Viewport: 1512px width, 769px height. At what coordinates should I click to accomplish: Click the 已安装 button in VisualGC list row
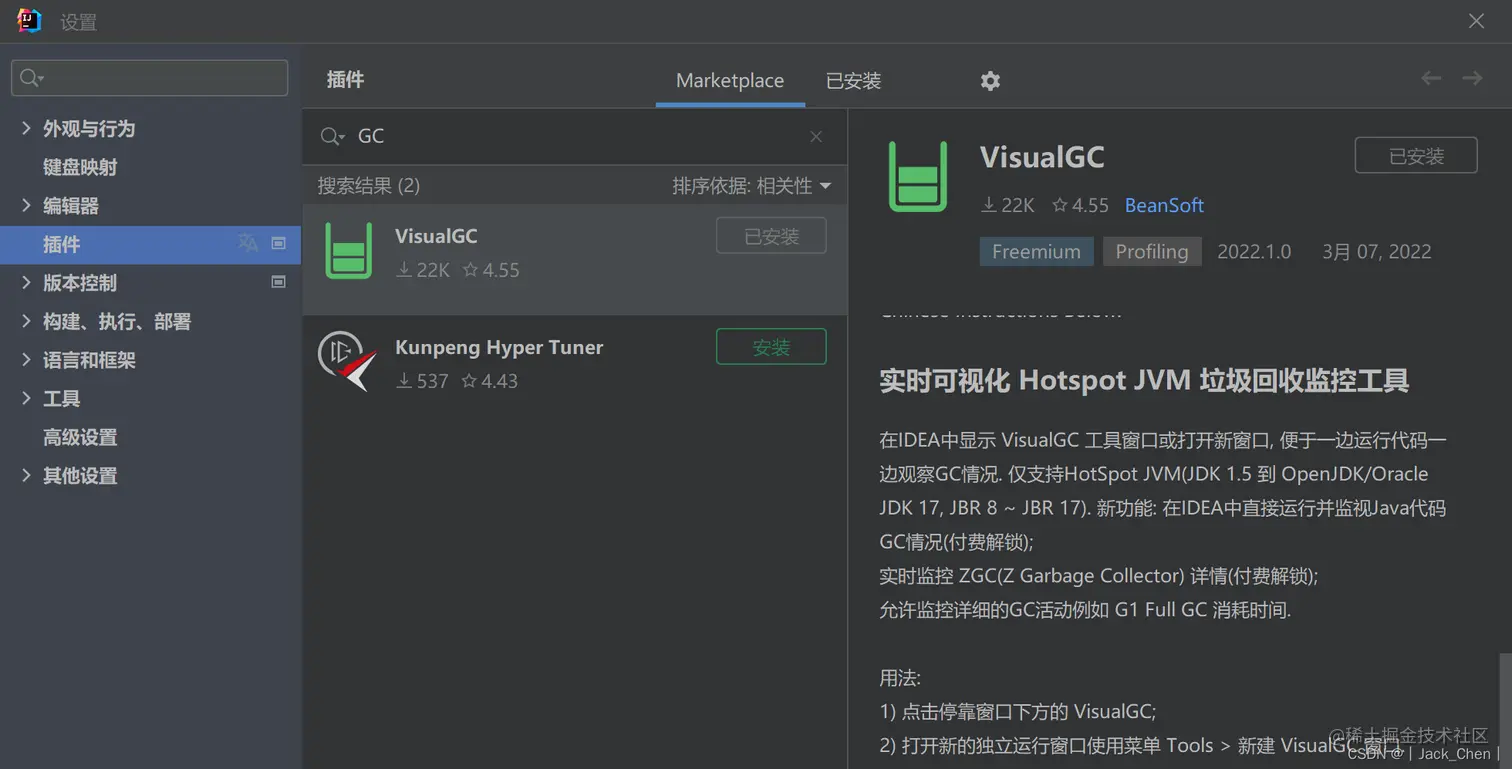point(771,236)
